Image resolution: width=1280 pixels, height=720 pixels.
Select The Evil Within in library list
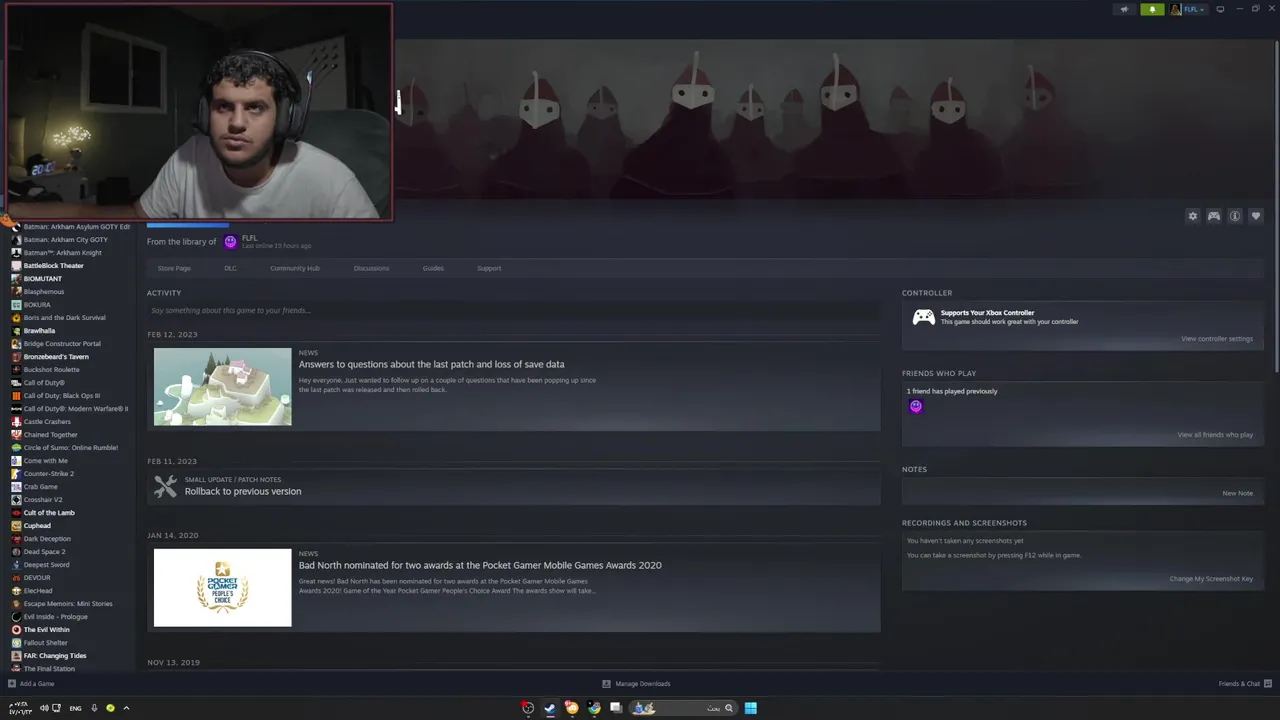(47, 630)
